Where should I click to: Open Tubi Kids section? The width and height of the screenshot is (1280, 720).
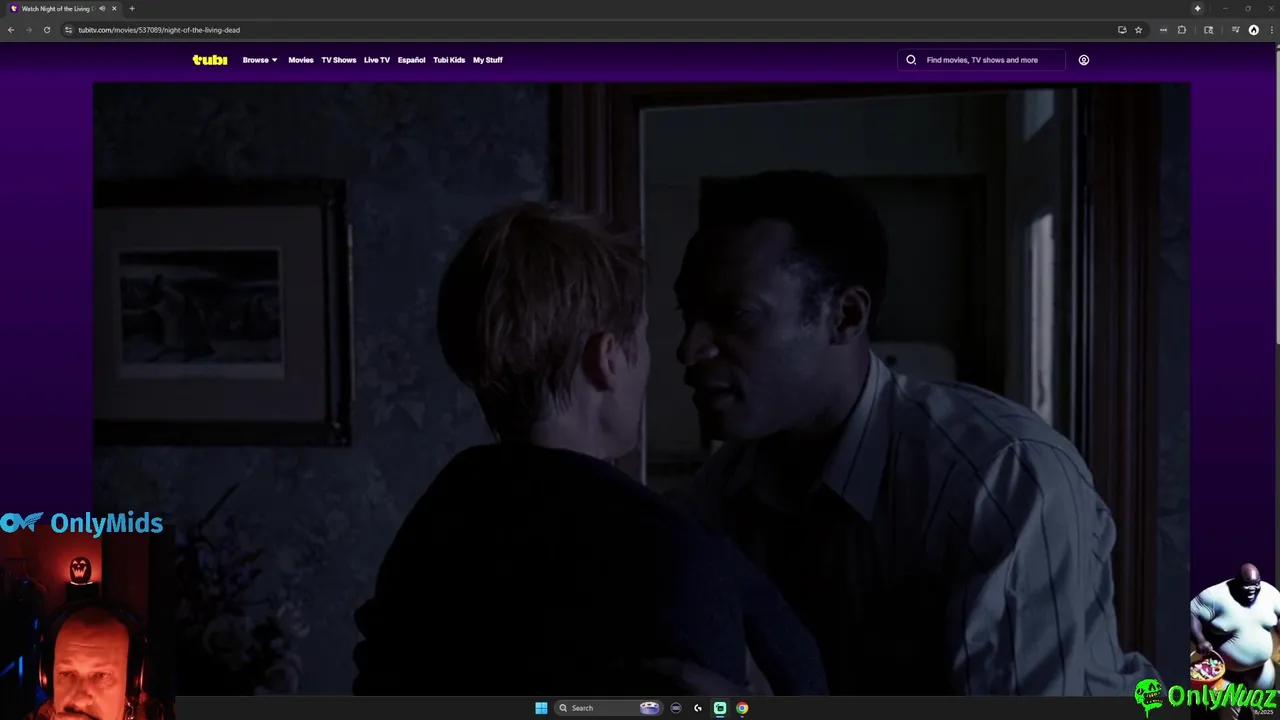click(x=449, y=60)
